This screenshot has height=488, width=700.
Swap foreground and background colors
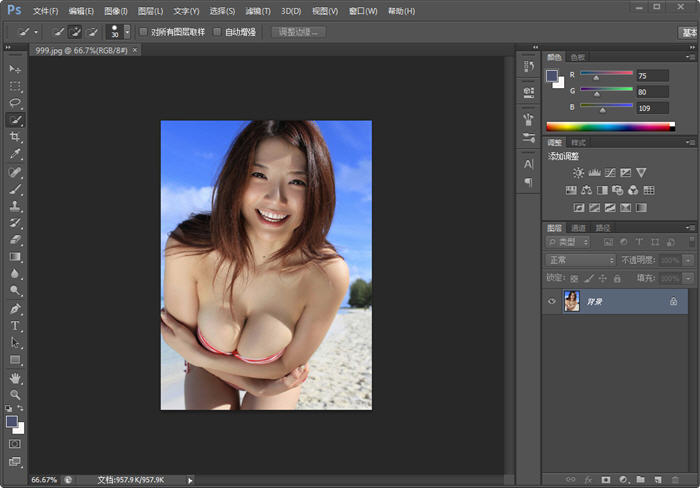[x=20, y=408]
